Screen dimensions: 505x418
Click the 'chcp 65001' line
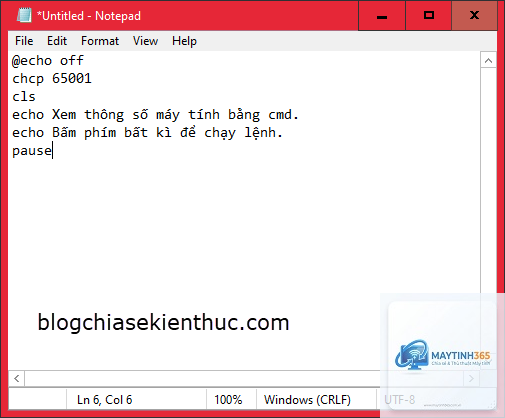pyautogui.click(x=52, y=79)
